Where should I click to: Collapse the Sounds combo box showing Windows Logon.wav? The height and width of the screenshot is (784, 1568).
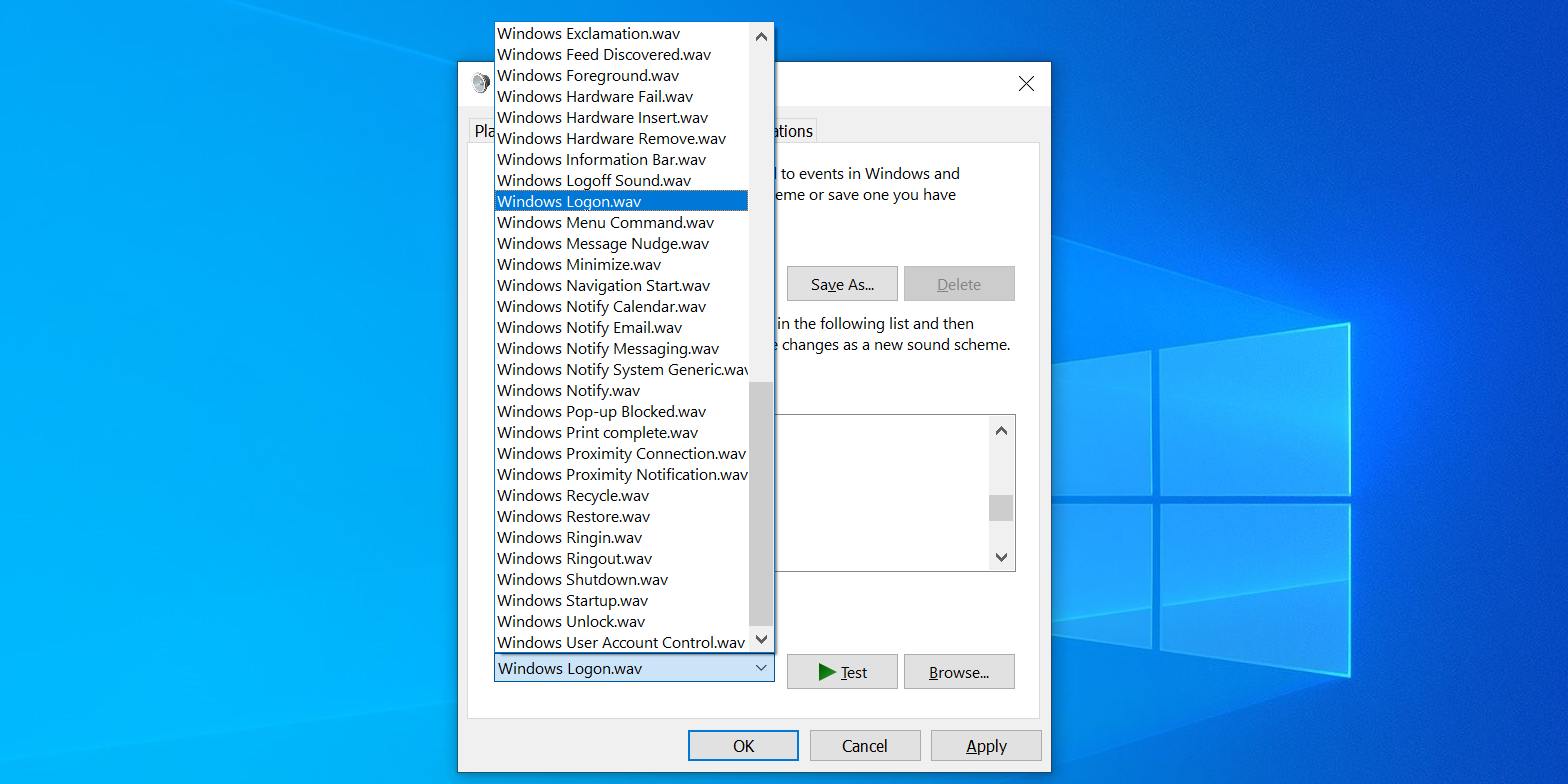634,668
